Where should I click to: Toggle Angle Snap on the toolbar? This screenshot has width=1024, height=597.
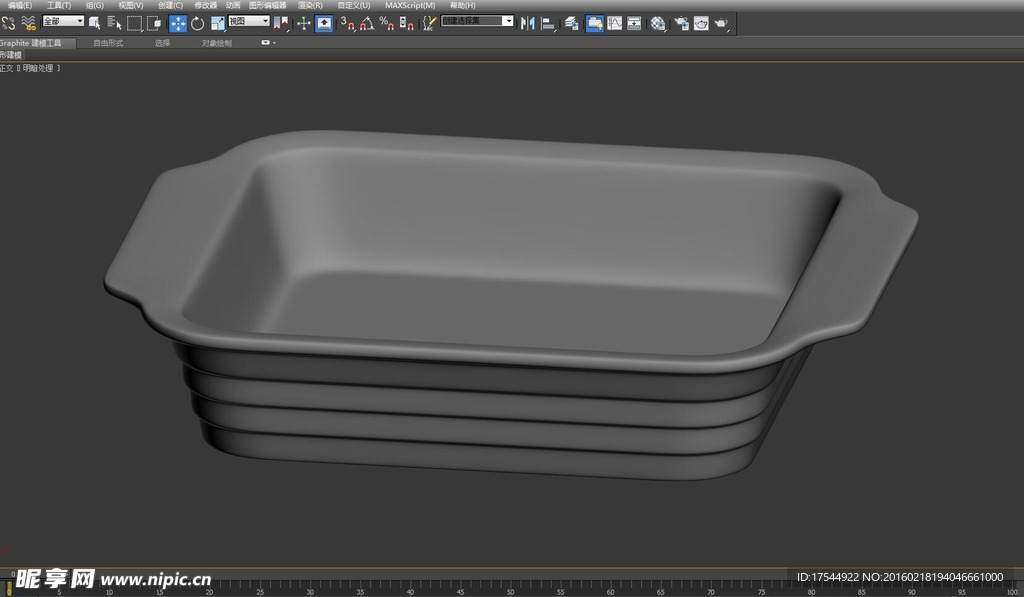(366, 23)
